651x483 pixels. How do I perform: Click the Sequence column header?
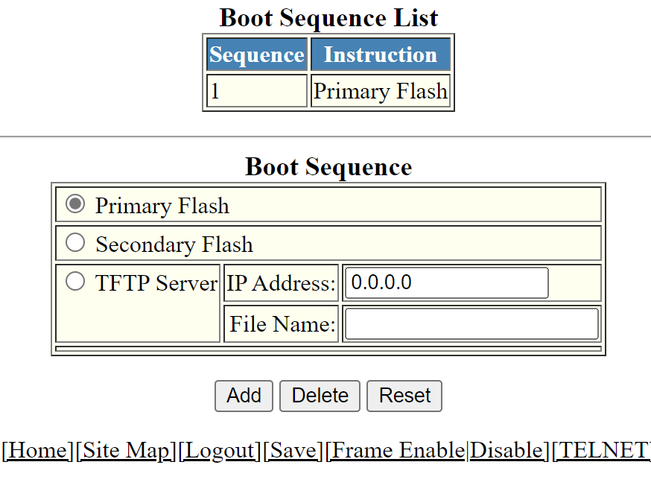(x=256, y=55)
